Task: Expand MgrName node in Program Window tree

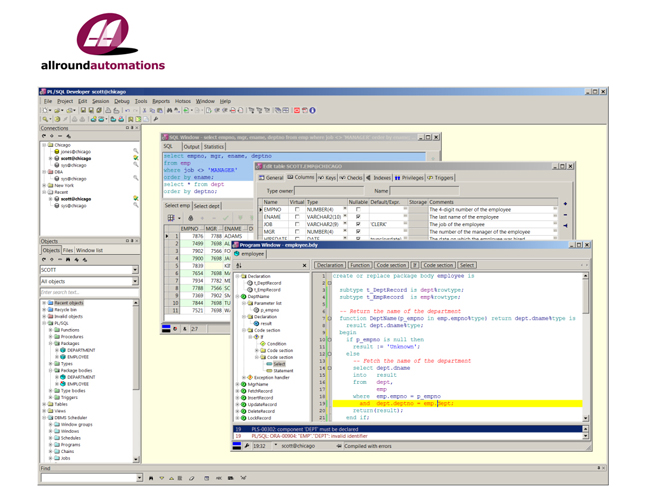Action: pos(238,384)
